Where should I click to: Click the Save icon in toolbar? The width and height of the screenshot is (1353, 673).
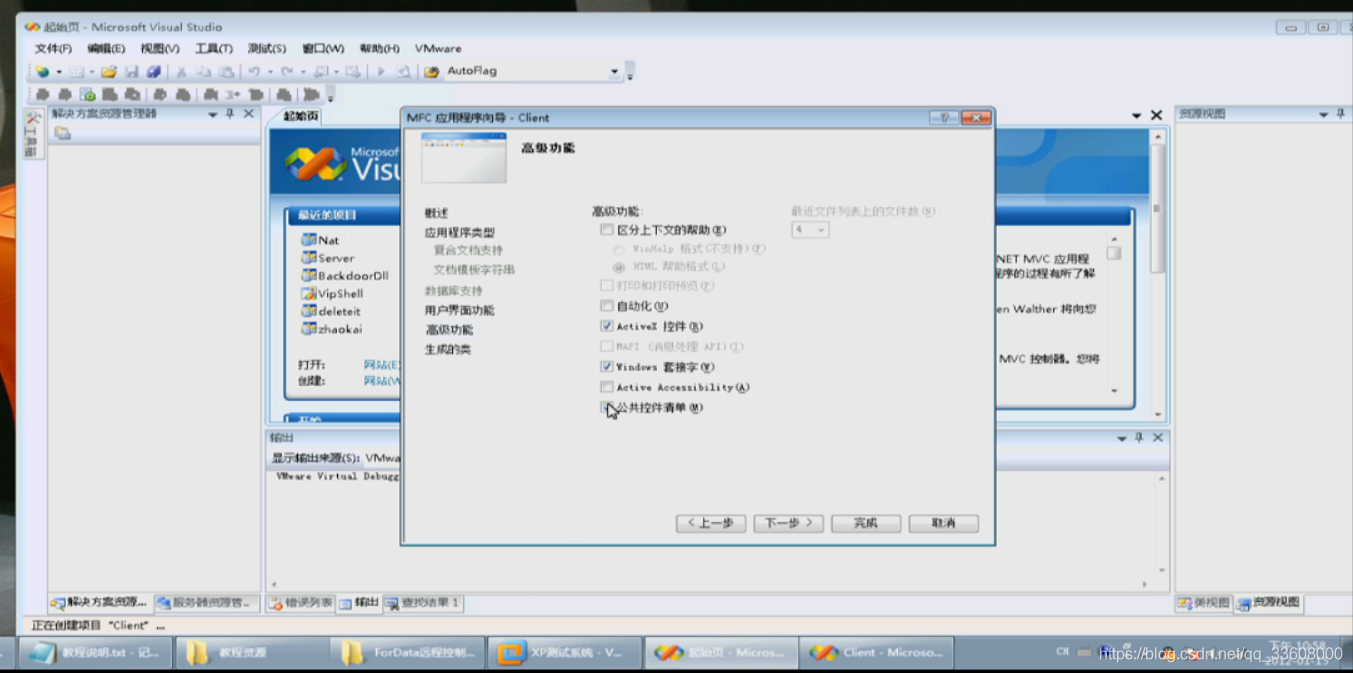[131, 72]
